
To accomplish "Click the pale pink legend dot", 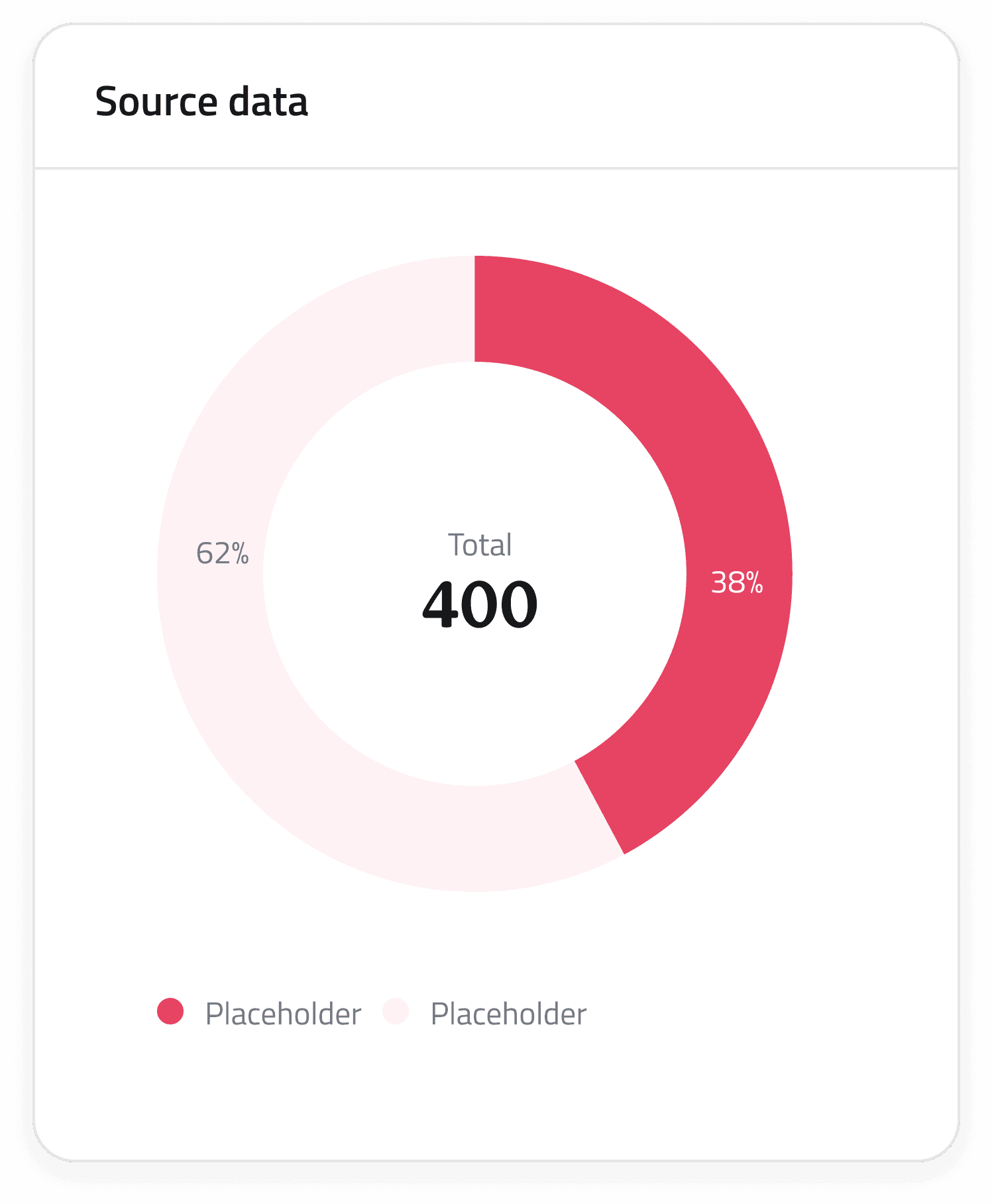I will coord(396,1012).
